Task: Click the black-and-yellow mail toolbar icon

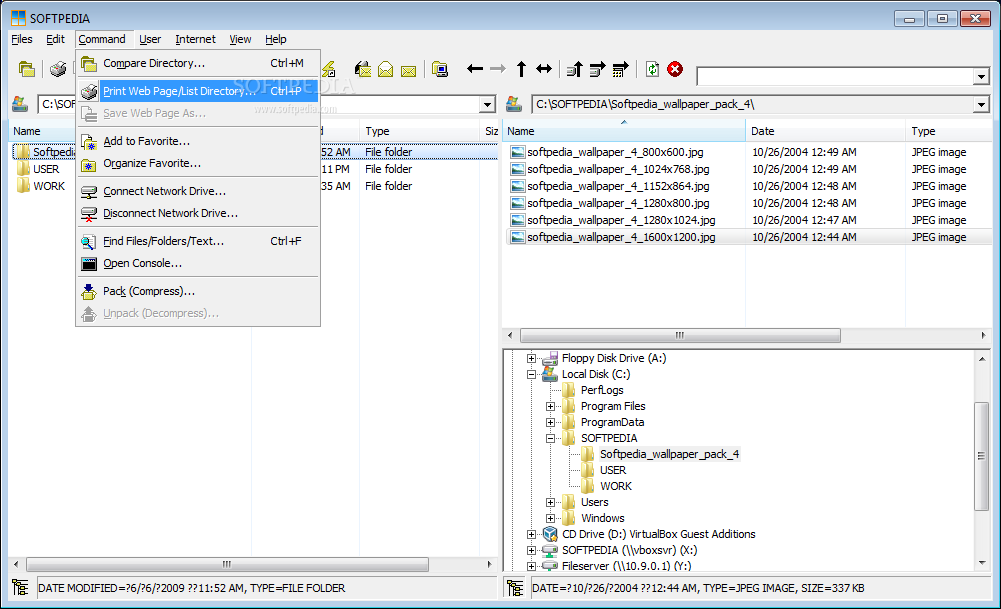Action: 363,69
